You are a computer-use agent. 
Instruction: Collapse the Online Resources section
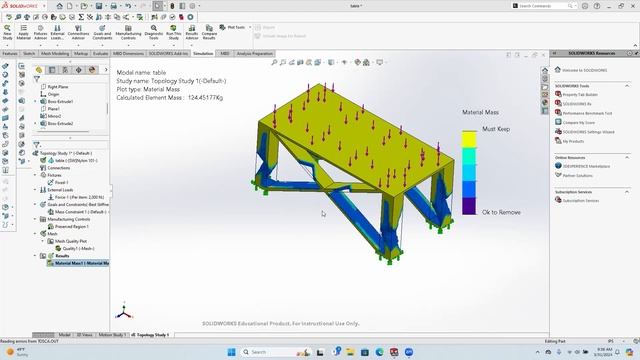pos(627,157)
